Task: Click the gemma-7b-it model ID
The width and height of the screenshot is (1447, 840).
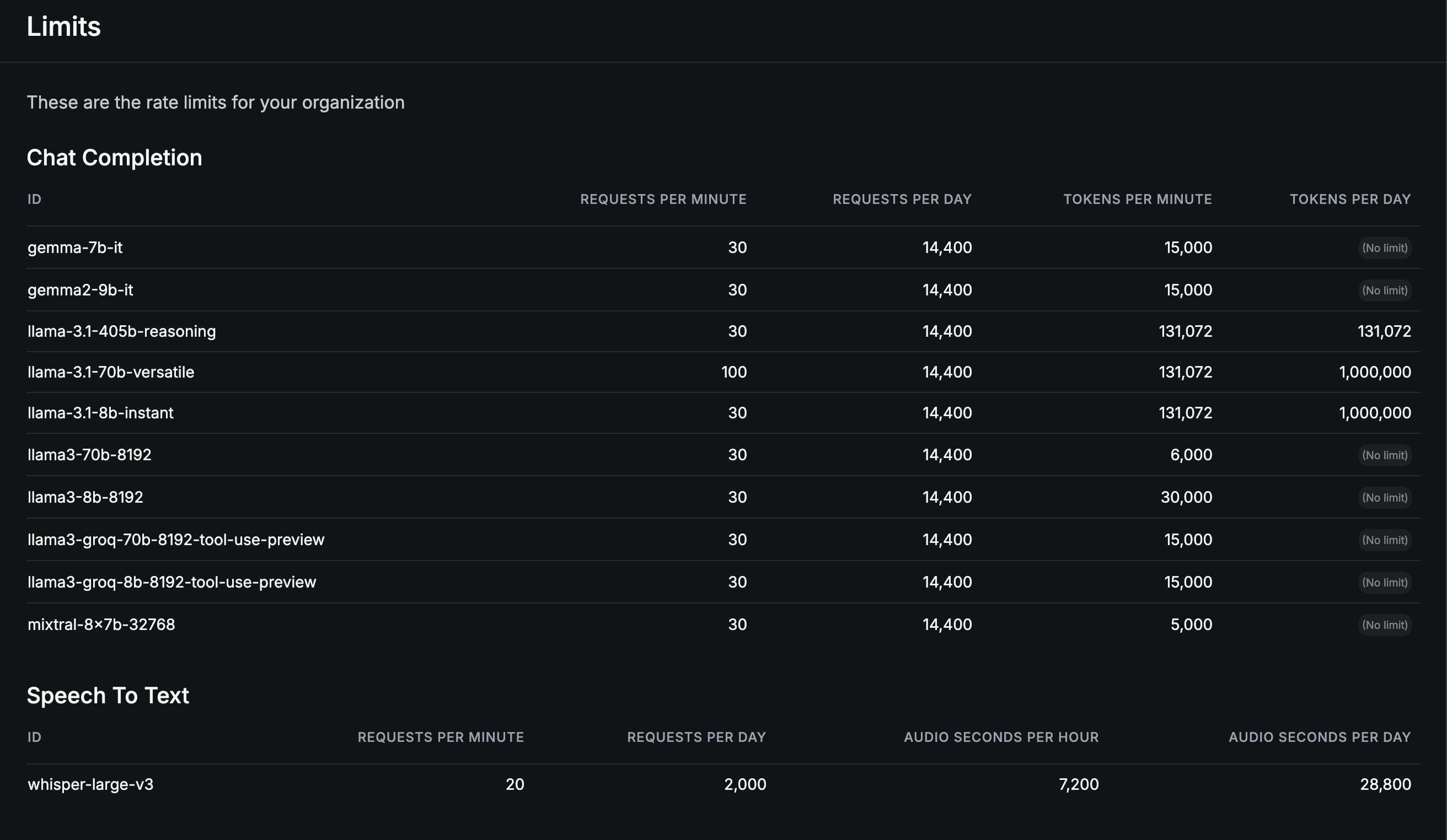Action: pos(74,247)
